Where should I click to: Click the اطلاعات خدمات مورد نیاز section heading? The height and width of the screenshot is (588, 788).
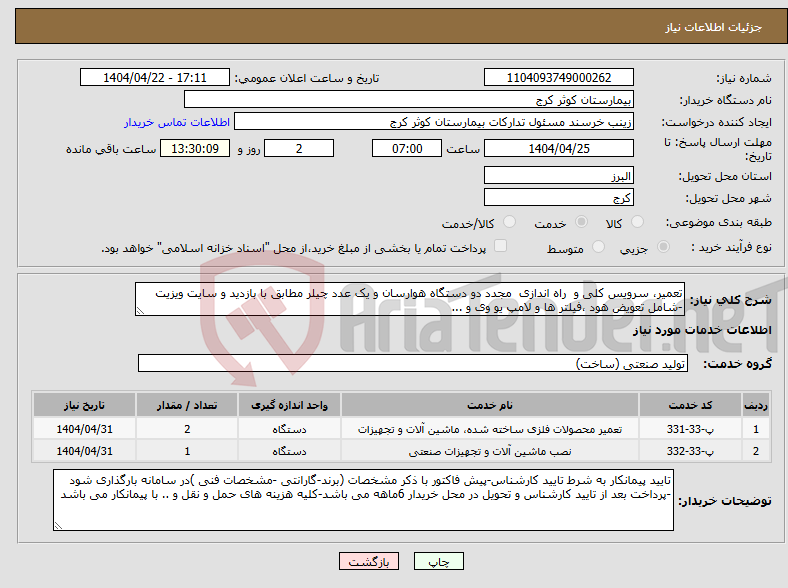(702, 330)
